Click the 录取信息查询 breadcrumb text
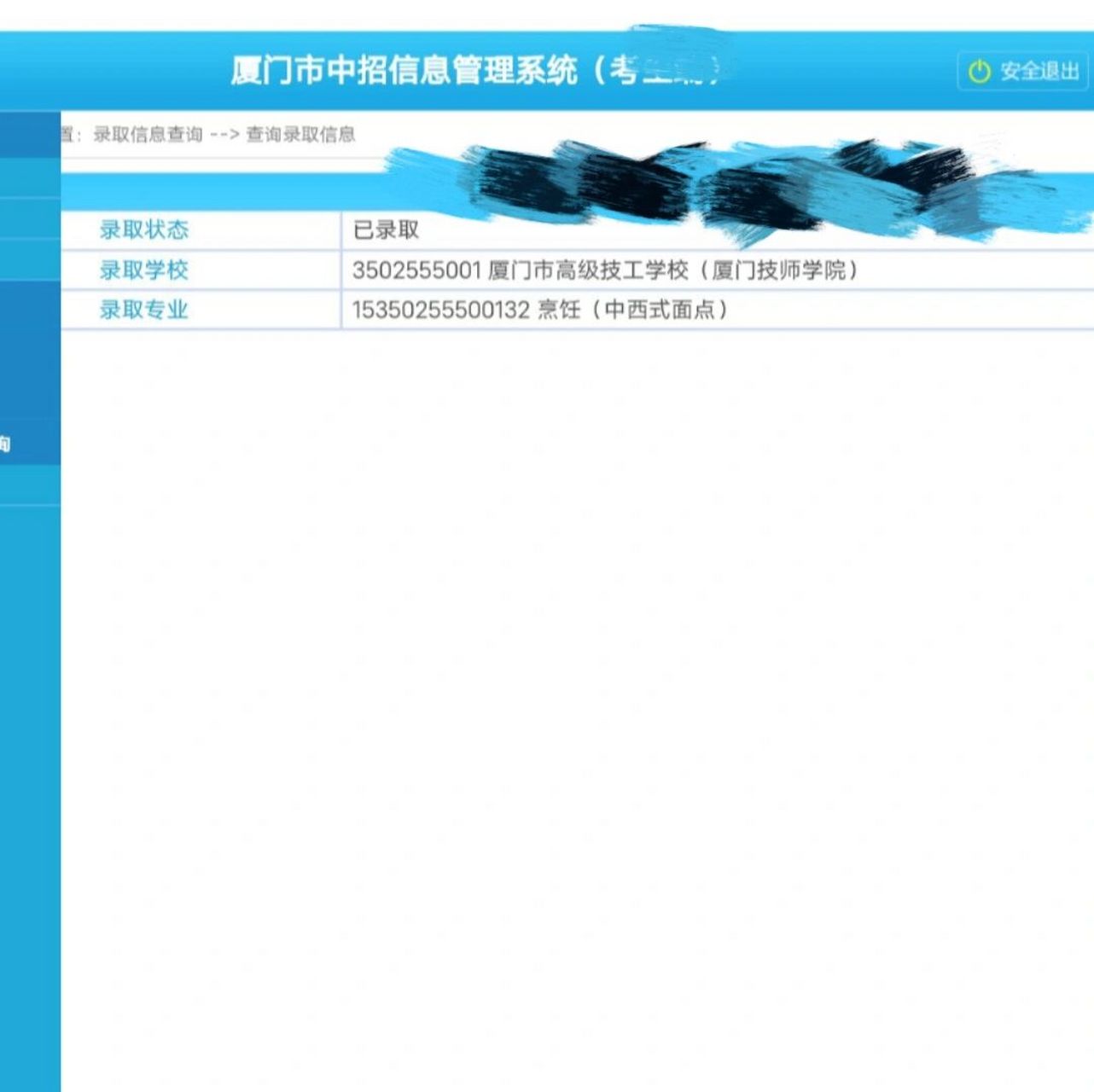Viewport: 1094px width, 1092px height. click(148, 135)
